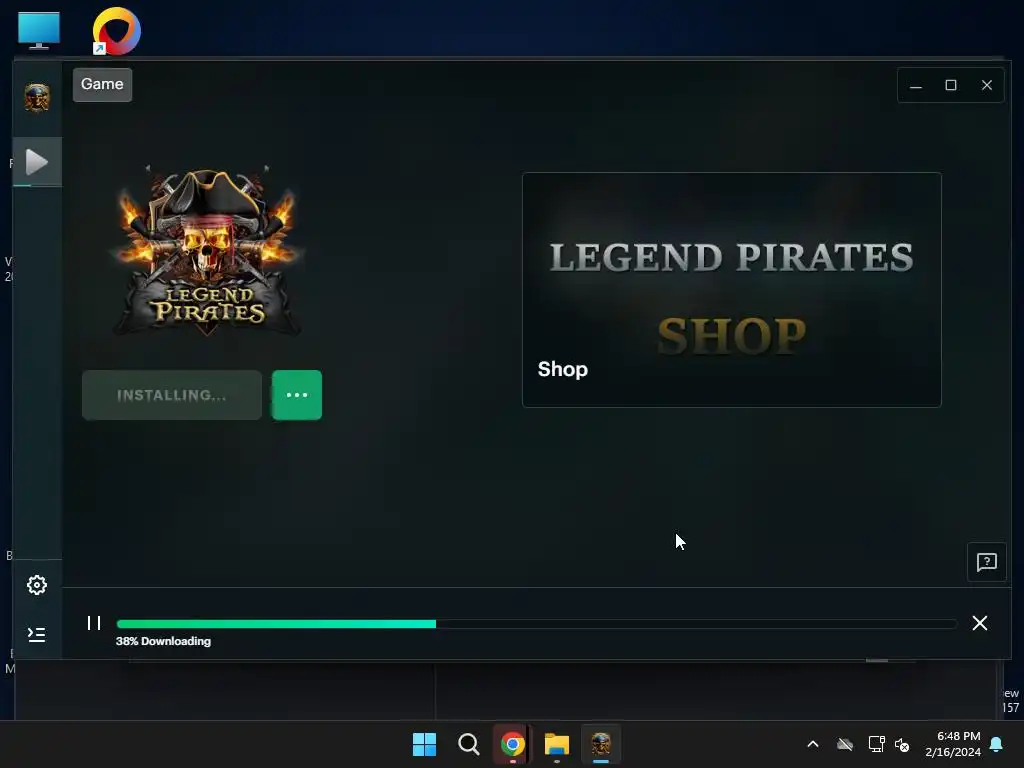1024x768 pixels.
Task: Click the Legend Pirates game logo
Action: (208, 251)
